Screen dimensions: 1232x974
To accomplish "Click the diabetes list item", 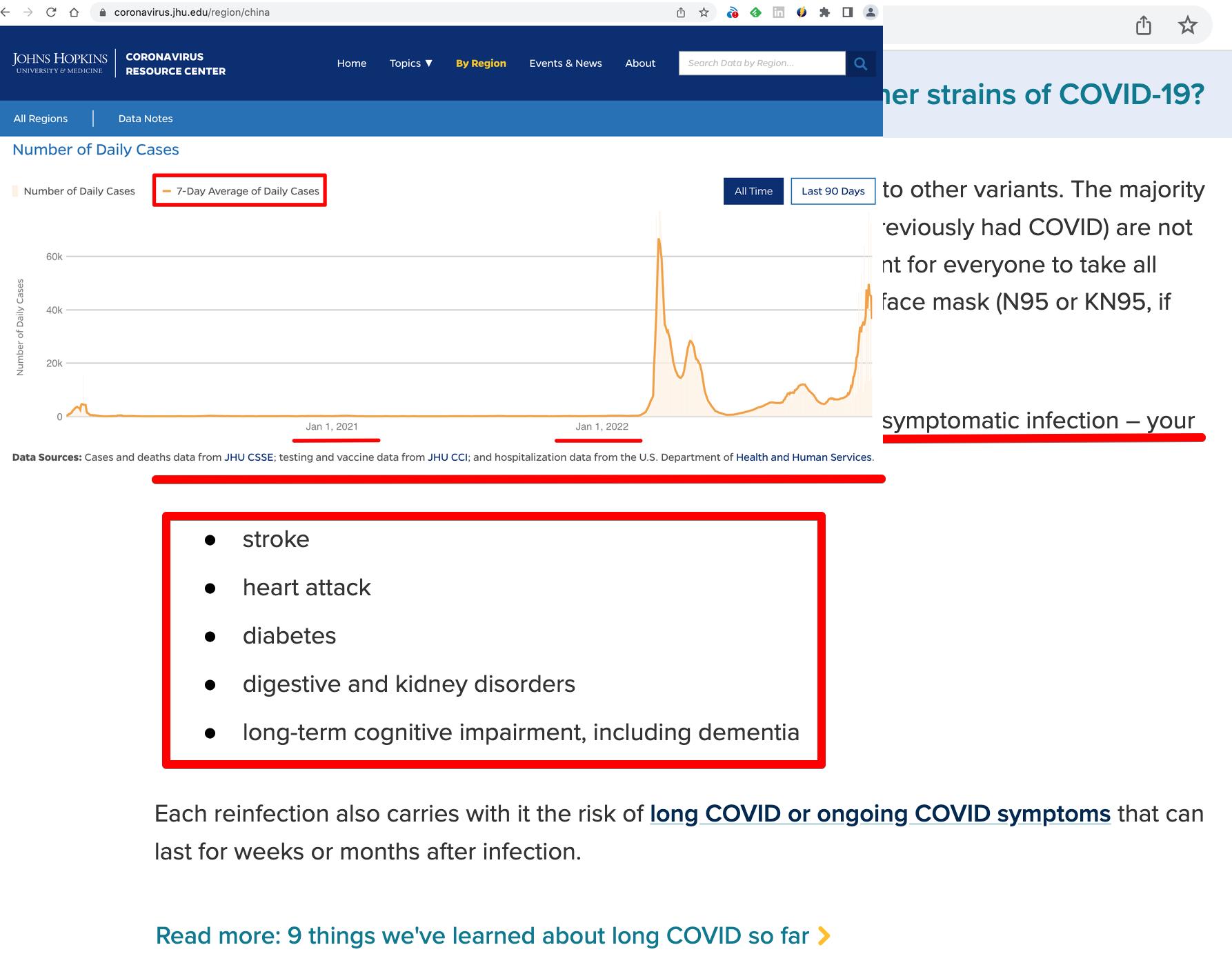I will [x=290, y=636].
